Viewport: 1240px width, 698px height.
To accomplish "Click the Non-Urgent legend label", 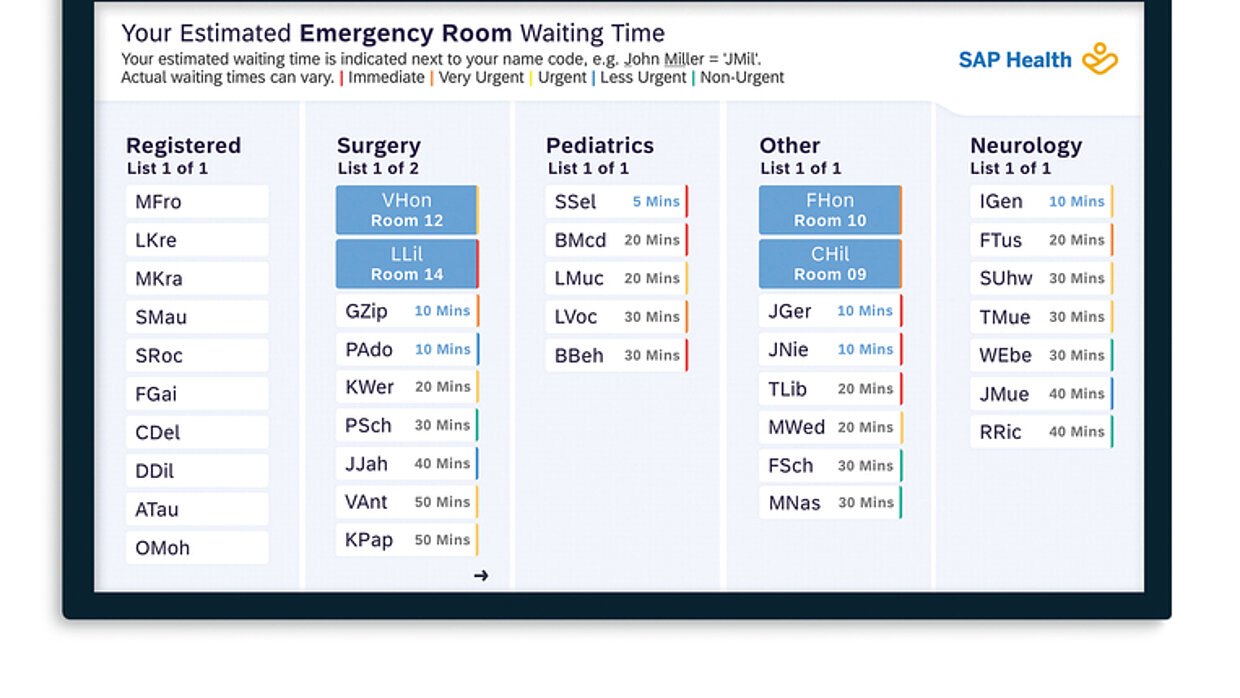I will coord(741,78).
